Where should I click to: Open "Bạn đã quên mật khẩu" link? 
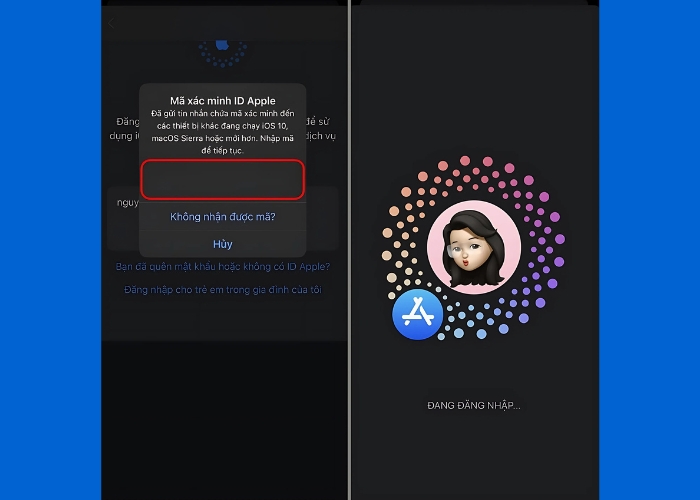pyautogui.click(x=223, y=267)
